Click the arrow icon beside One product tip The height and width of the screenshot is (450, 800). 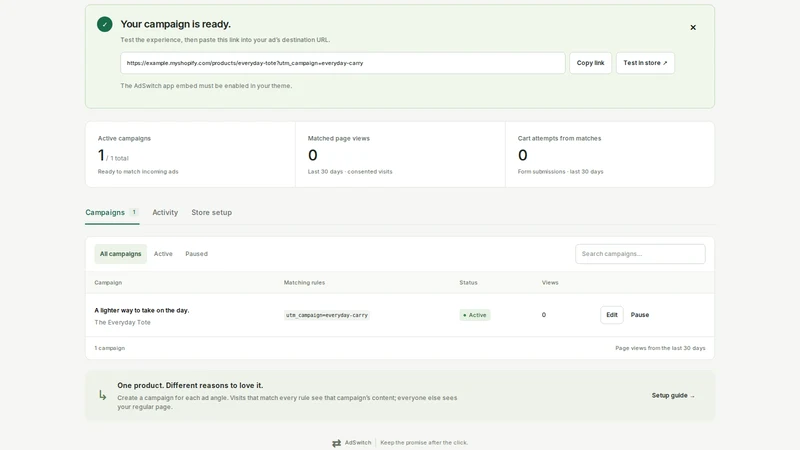[103, 395]
